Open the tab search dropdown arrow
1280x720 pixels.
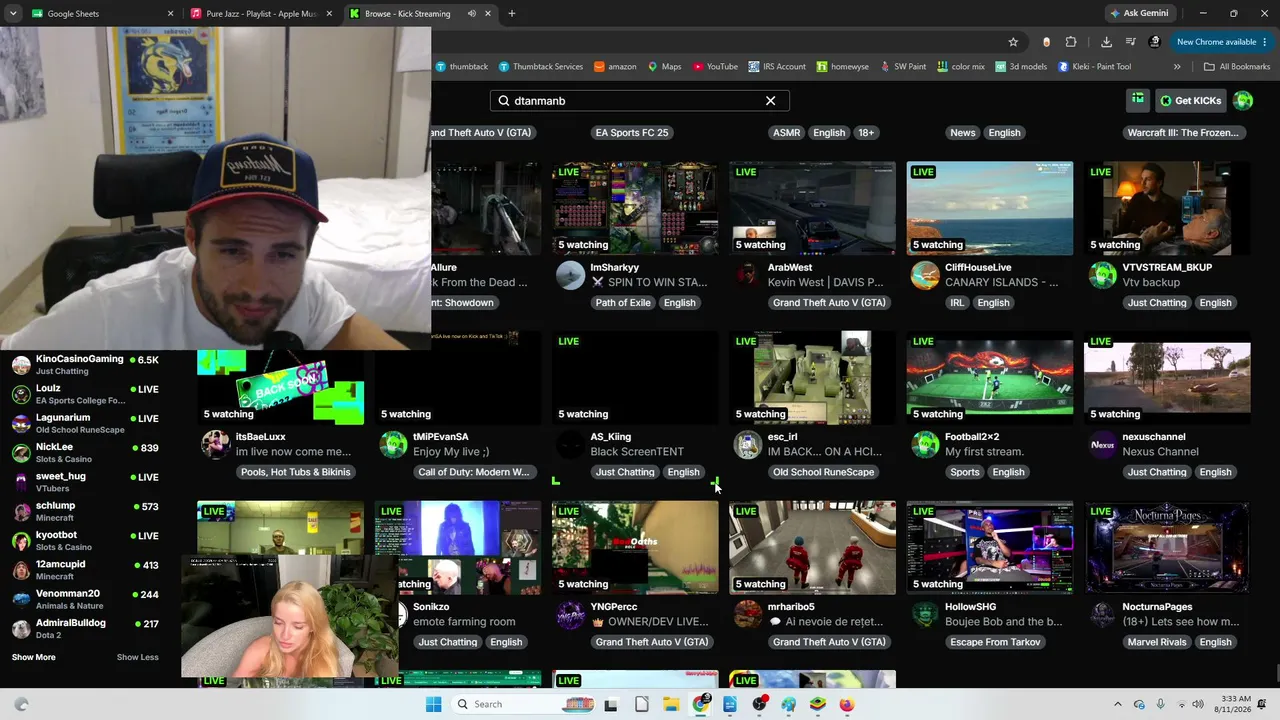click(x=12, y=14)
